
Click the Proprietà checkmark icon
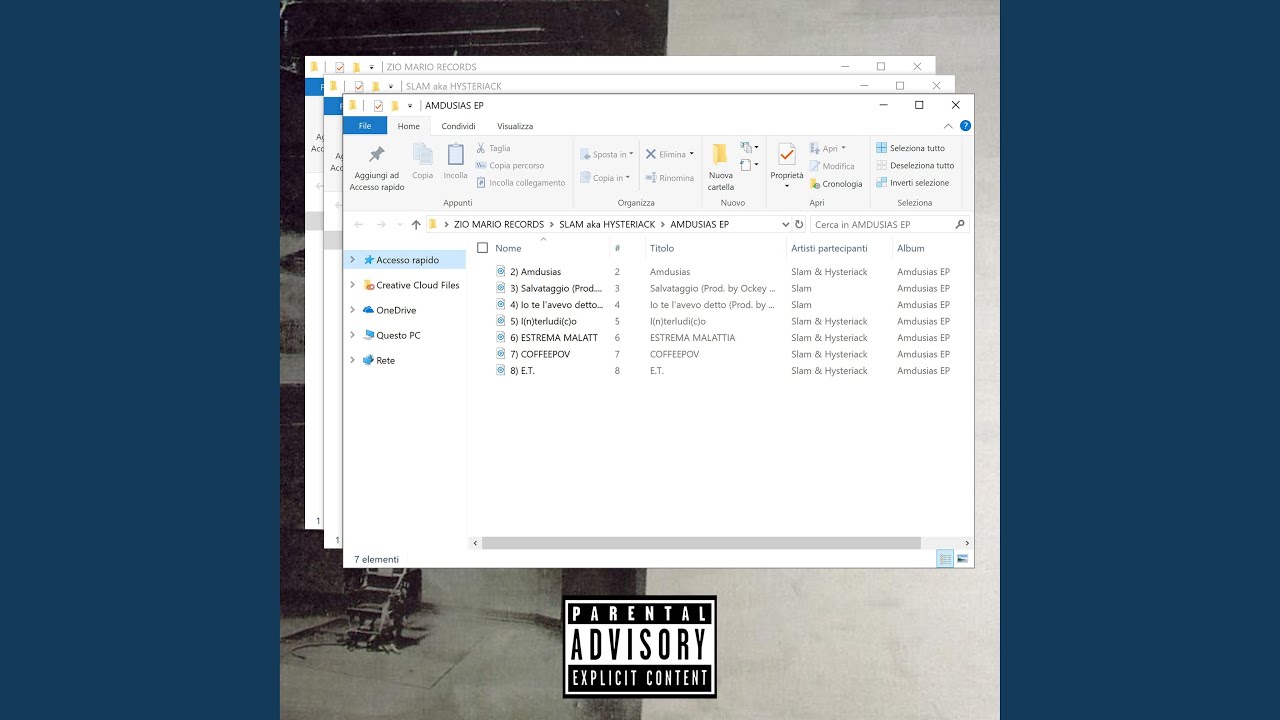click(x=787, y=154)
